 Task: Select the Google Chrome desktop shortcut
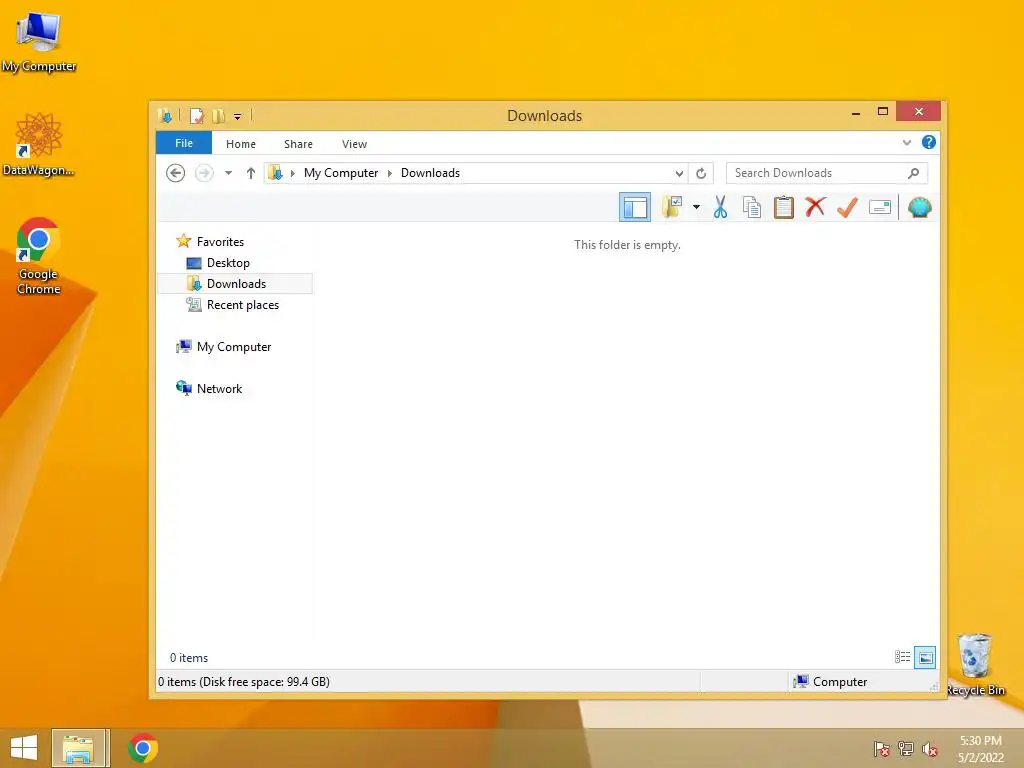pyautogui.click(x=38, y=257)
